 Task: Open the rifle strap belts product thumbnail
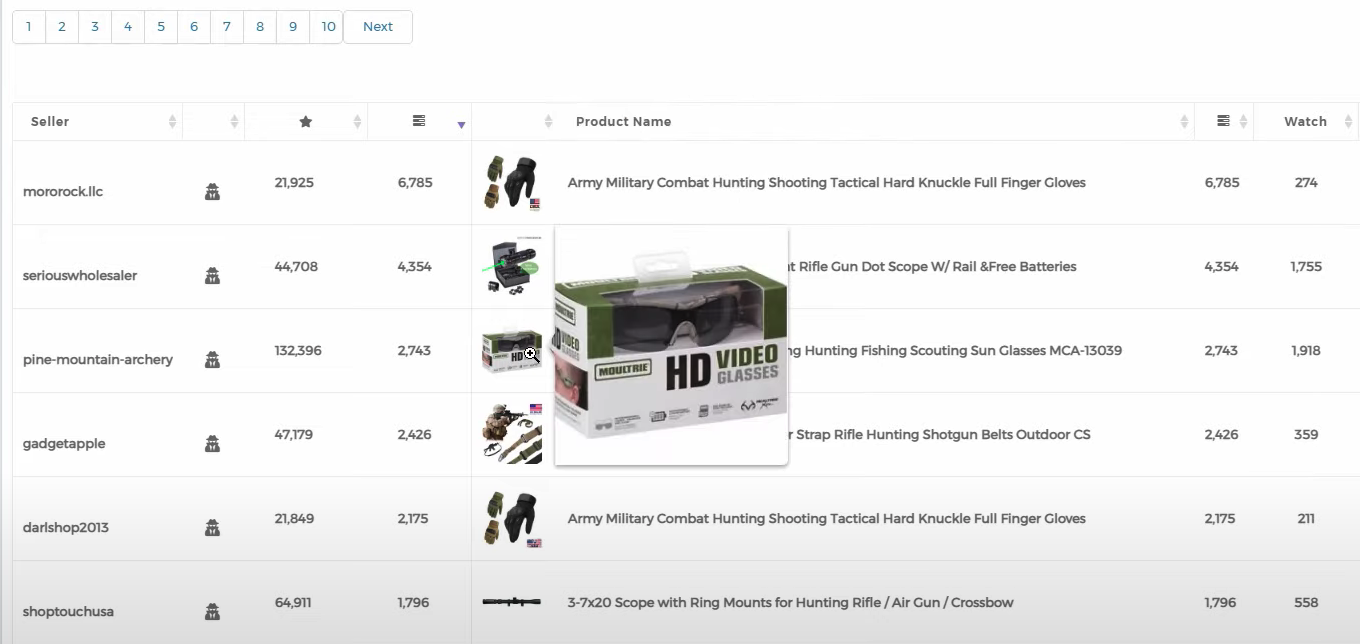[512, 434]
